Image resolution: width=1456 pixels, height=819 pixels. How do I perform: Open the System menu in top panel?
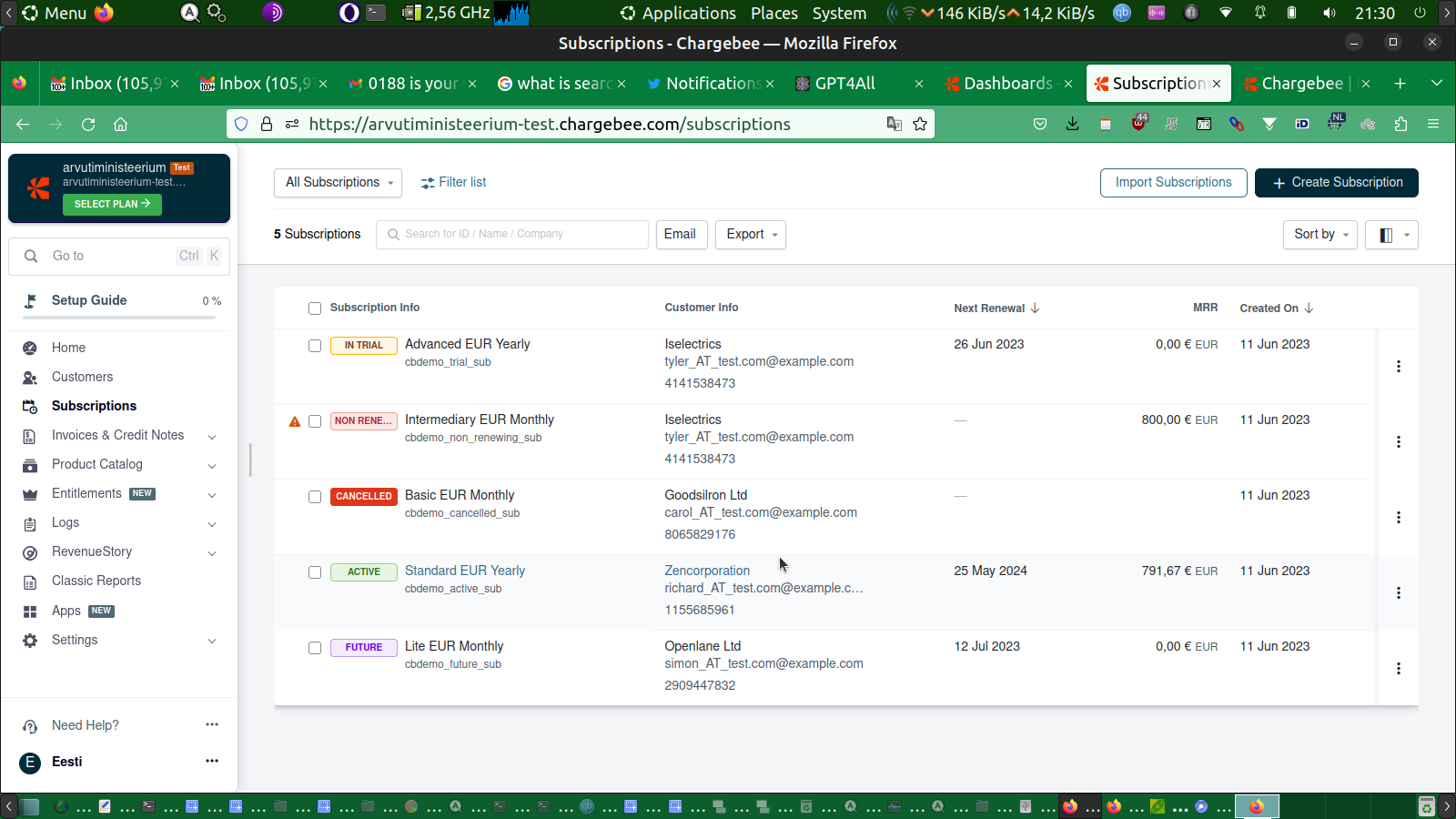[x=839, y=13]
